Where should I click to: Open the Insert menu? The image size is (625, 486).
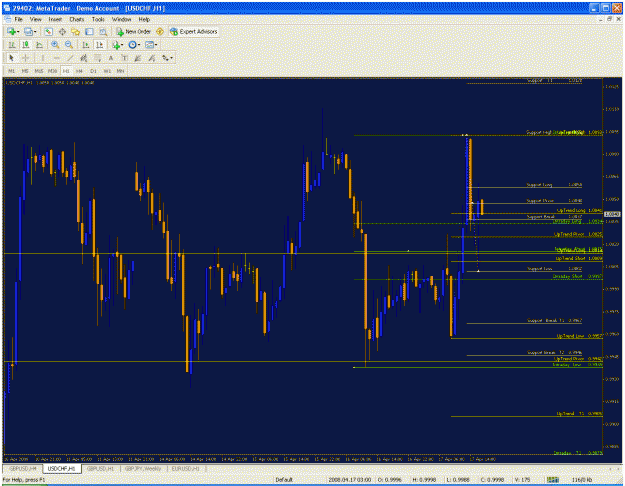coord(55,19)
